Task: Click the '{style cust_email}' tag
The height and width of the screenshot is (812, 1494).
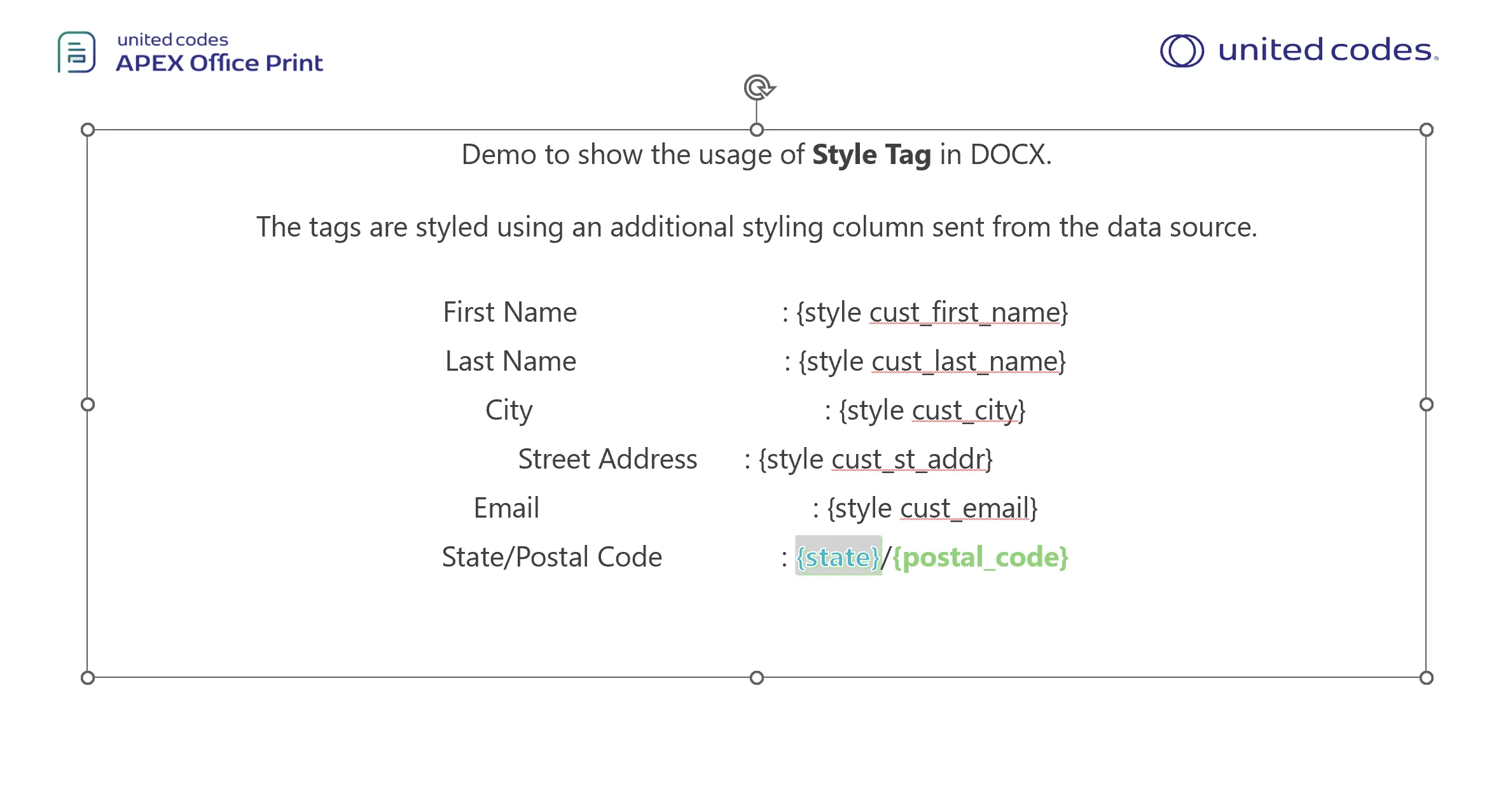Action: (x=932, y=509)
